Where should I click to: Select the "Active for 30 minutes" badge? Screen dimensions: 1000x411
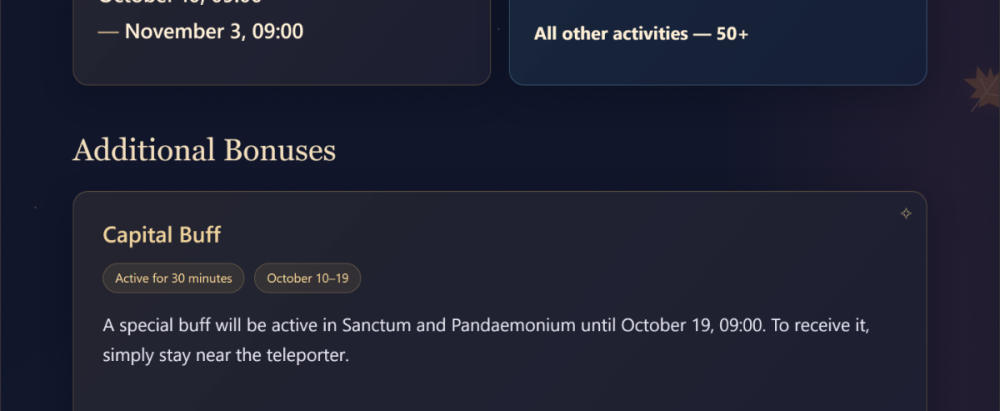tap(173, 278)
